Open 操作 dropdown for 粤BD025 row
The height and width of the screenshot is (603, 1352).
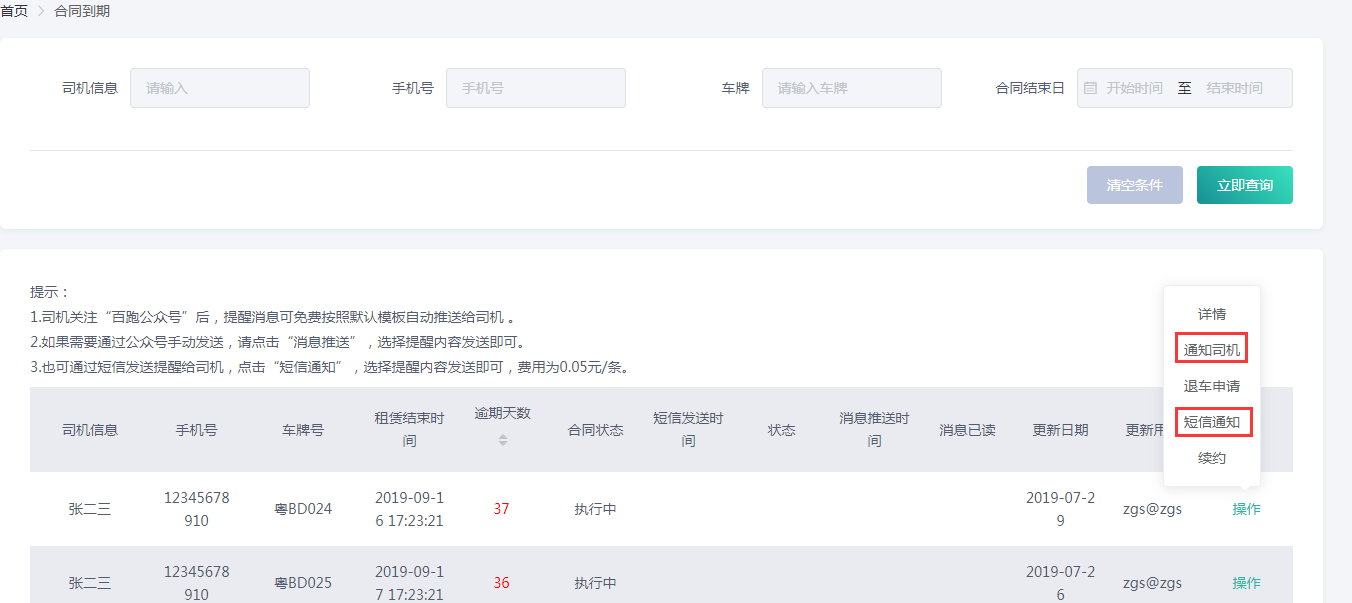(1246, 583)
